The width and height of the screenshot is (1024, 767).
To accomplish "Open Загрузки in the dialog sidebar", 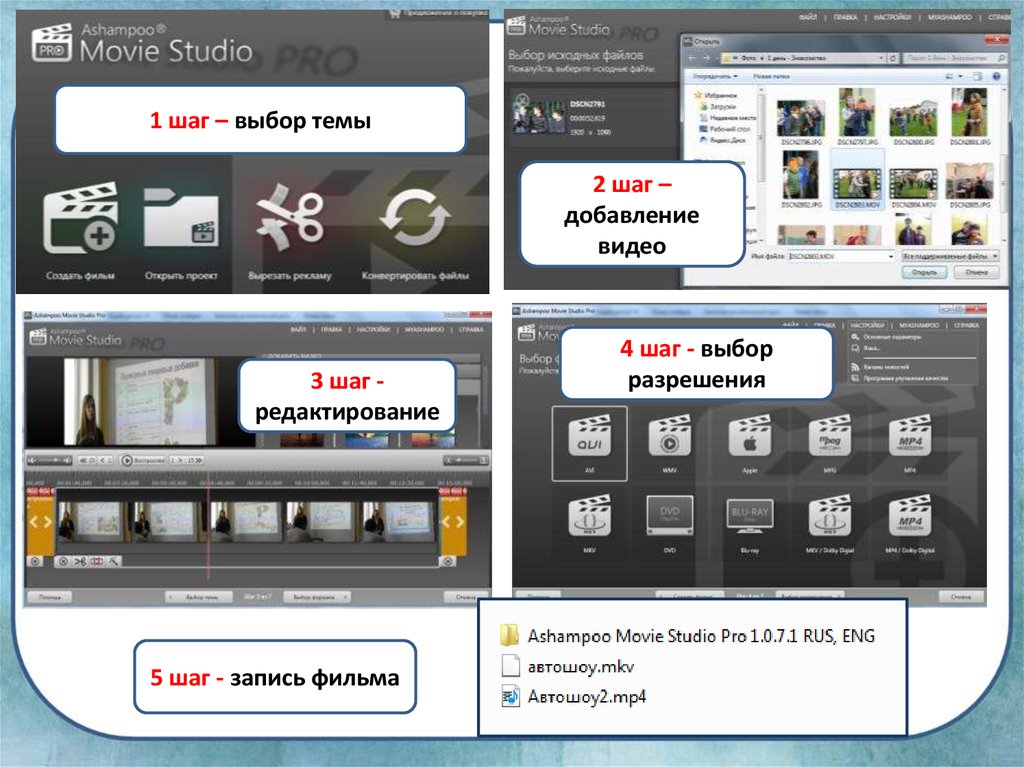I will pos(723,106).
